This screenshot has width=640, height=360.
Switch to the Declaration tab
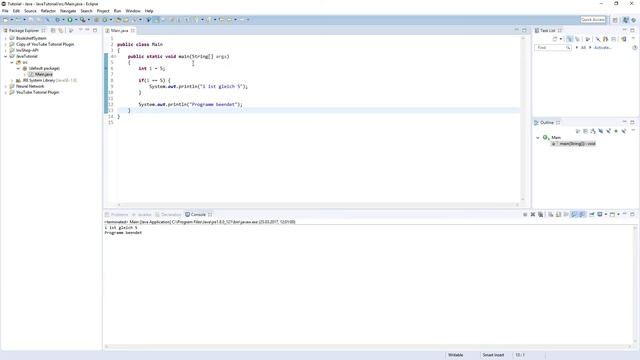tap(168, 215)
